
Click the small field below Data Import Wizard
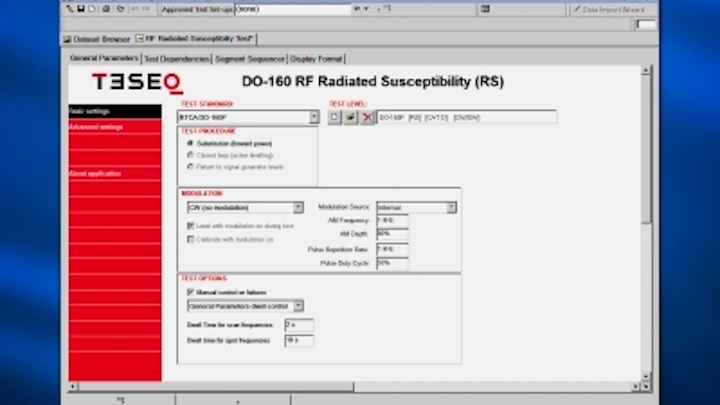coord(646,24)
